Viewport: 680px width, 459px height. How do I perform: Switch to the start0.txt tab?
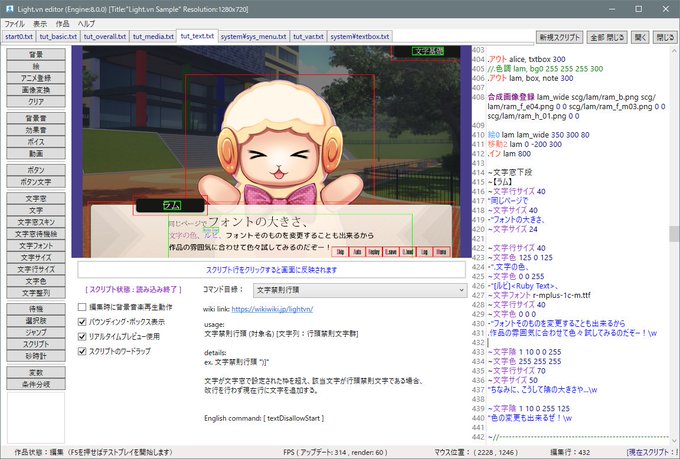(19, 36)
